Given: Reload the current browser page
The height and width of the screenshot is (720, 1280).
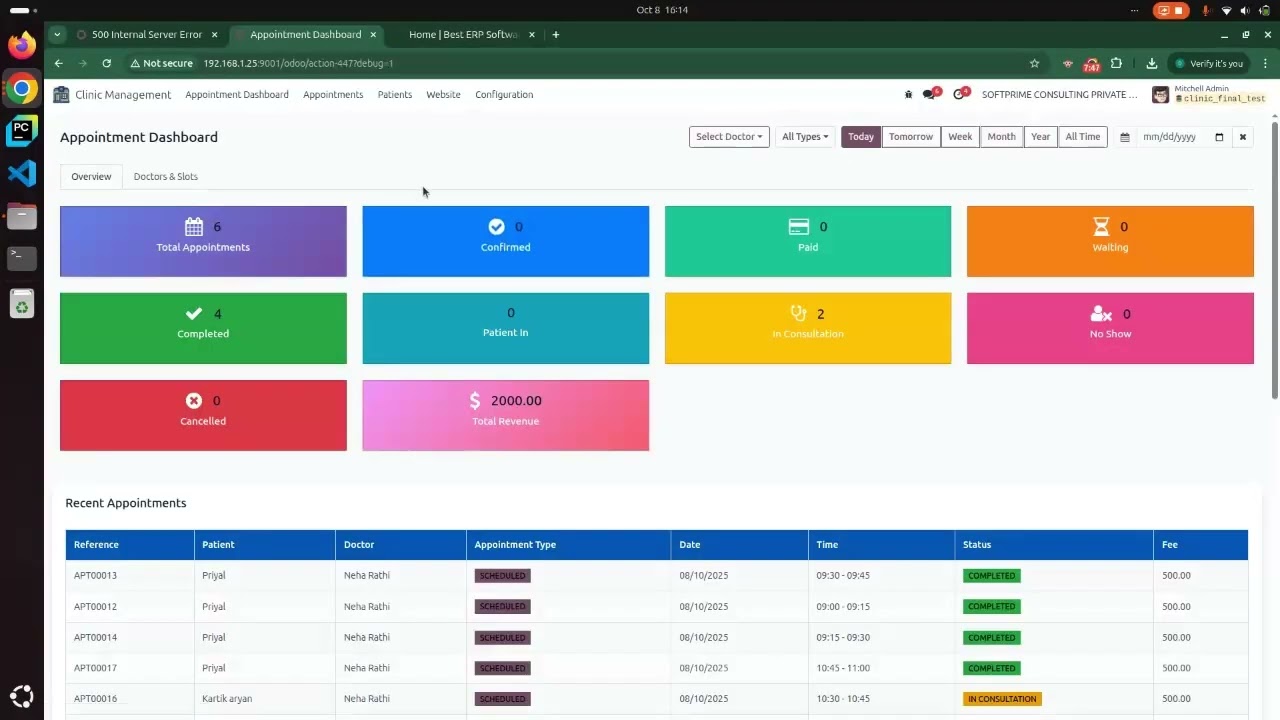Looking at the screenshot, I should (106, 63).
